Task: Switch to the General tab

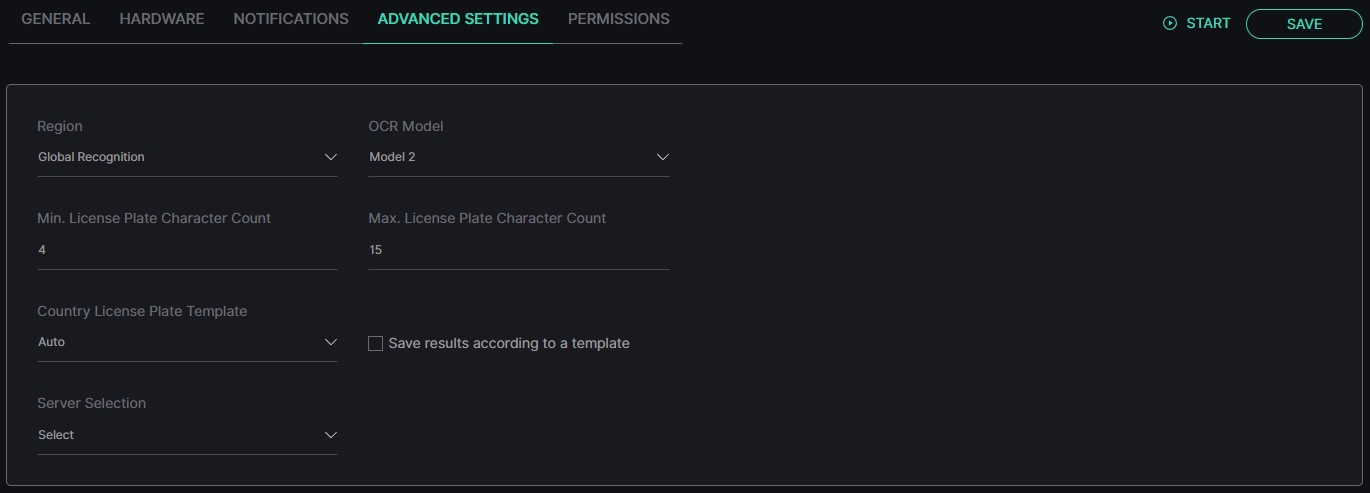Action: point(55,19)
